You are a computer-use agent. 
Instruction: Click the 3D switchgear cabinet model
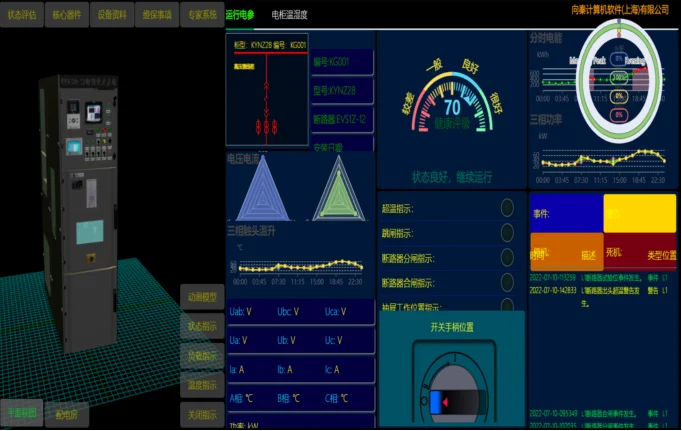tap(80, 213)
